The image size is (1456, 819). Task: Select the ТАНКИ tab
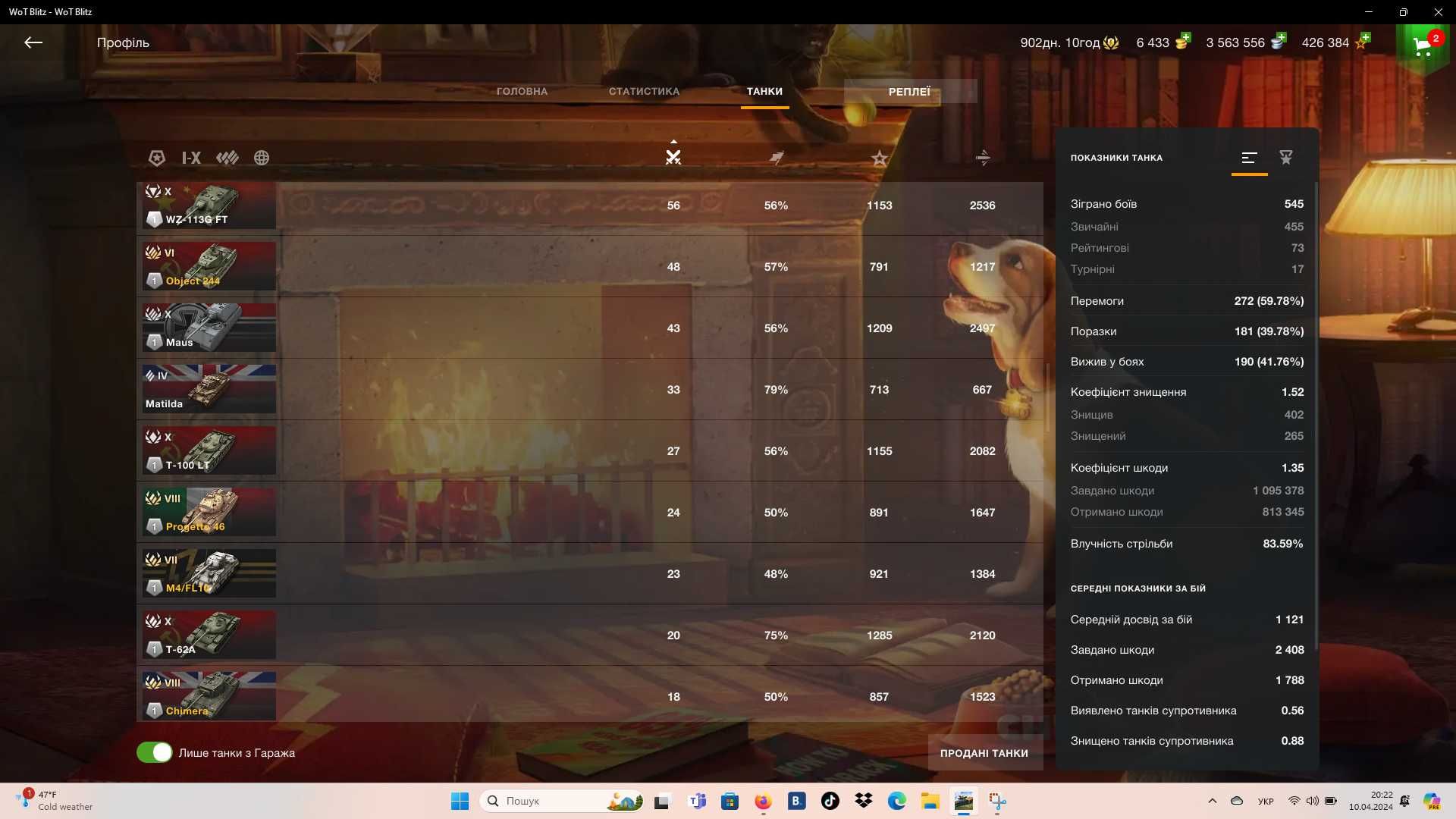[764, 91]
